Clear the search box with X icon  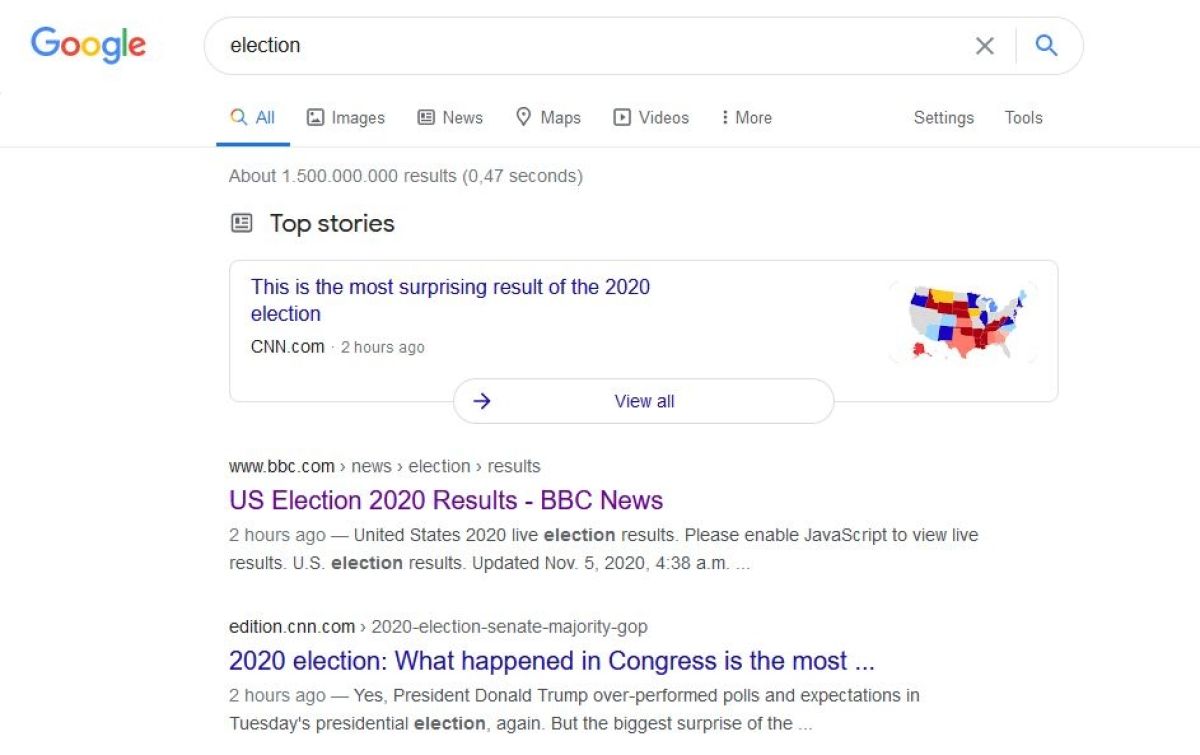985,45
